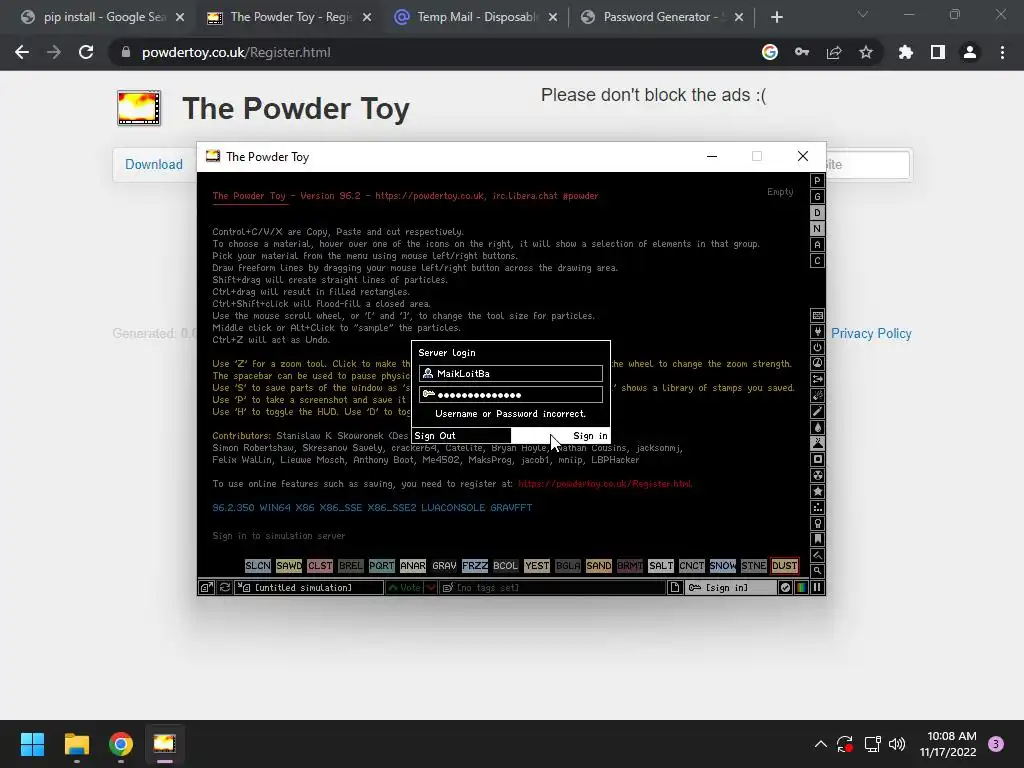Open the Decoration tools icon
The image size is (1024, 768).
(817, 555)
